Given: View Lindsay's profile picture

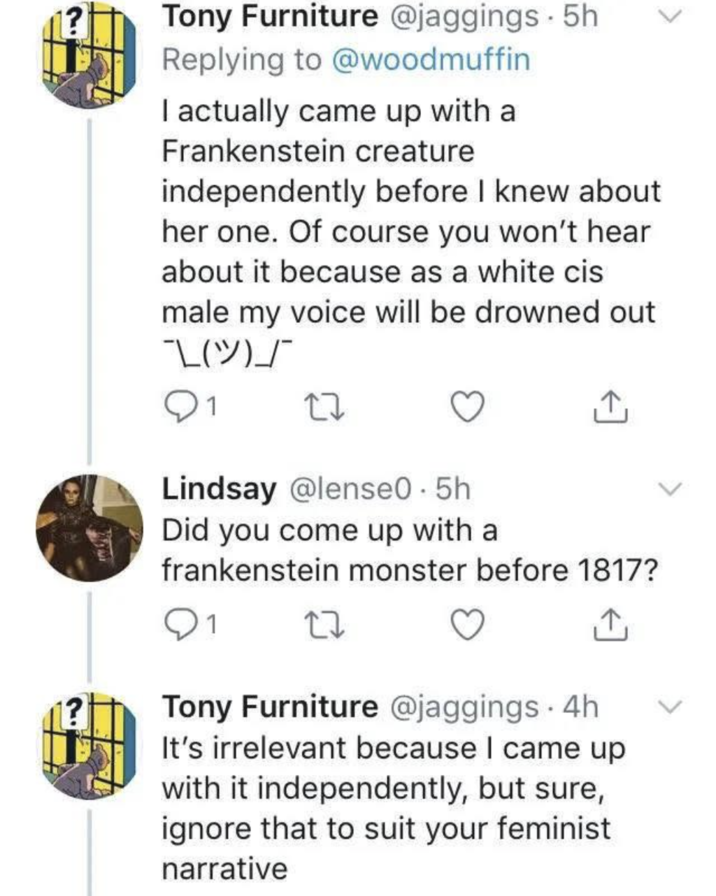Looking at the screenshot, I should tap(88, 527).
